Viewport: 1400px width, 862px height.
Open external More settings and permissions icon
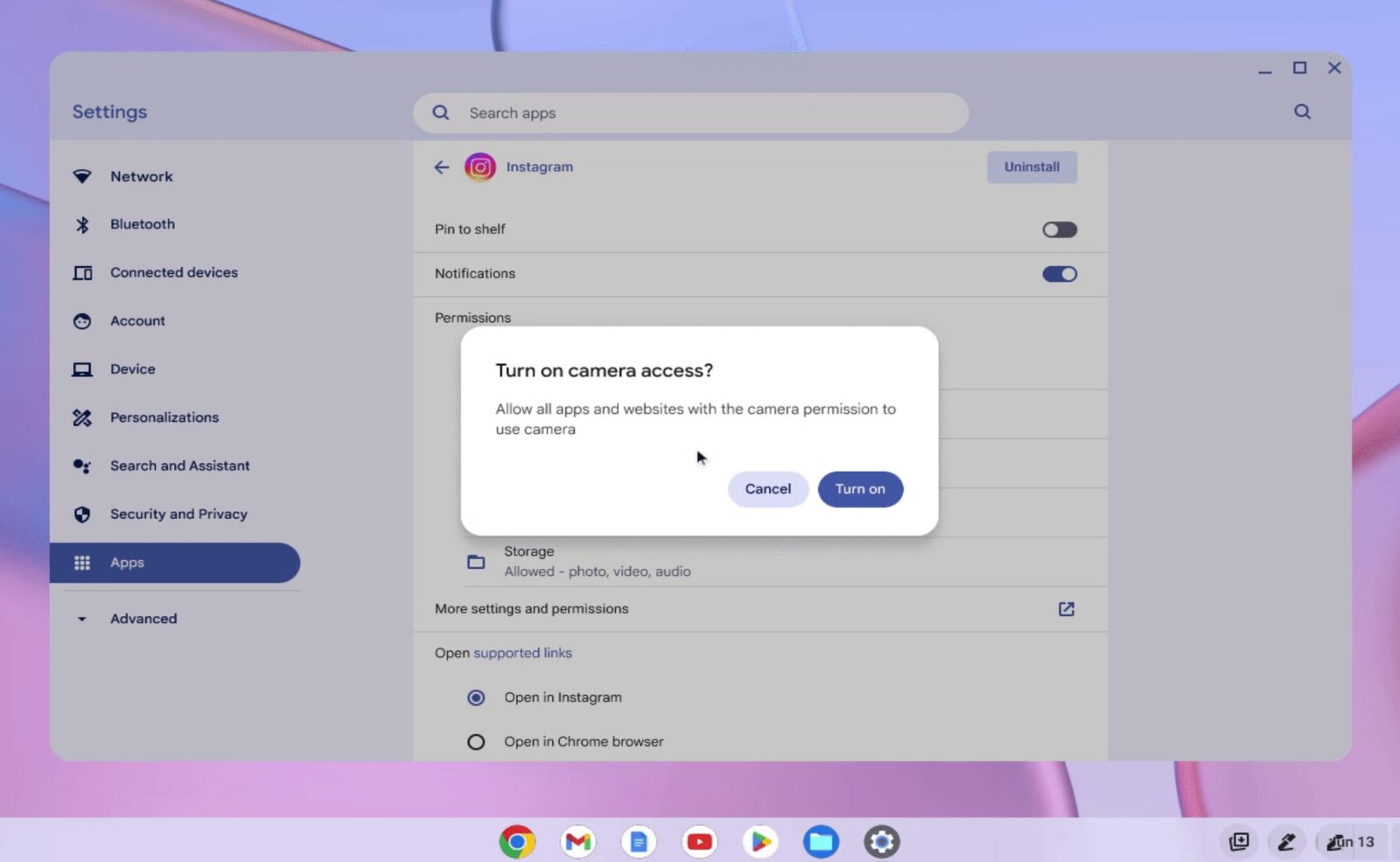point(1066,609)
